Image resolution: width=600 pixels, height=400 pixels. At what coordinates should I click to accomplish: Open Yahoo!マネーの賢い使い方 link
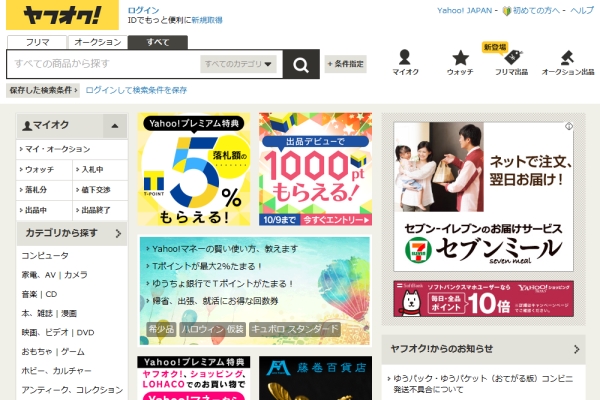pyautogui.click(x=225, y=249)
